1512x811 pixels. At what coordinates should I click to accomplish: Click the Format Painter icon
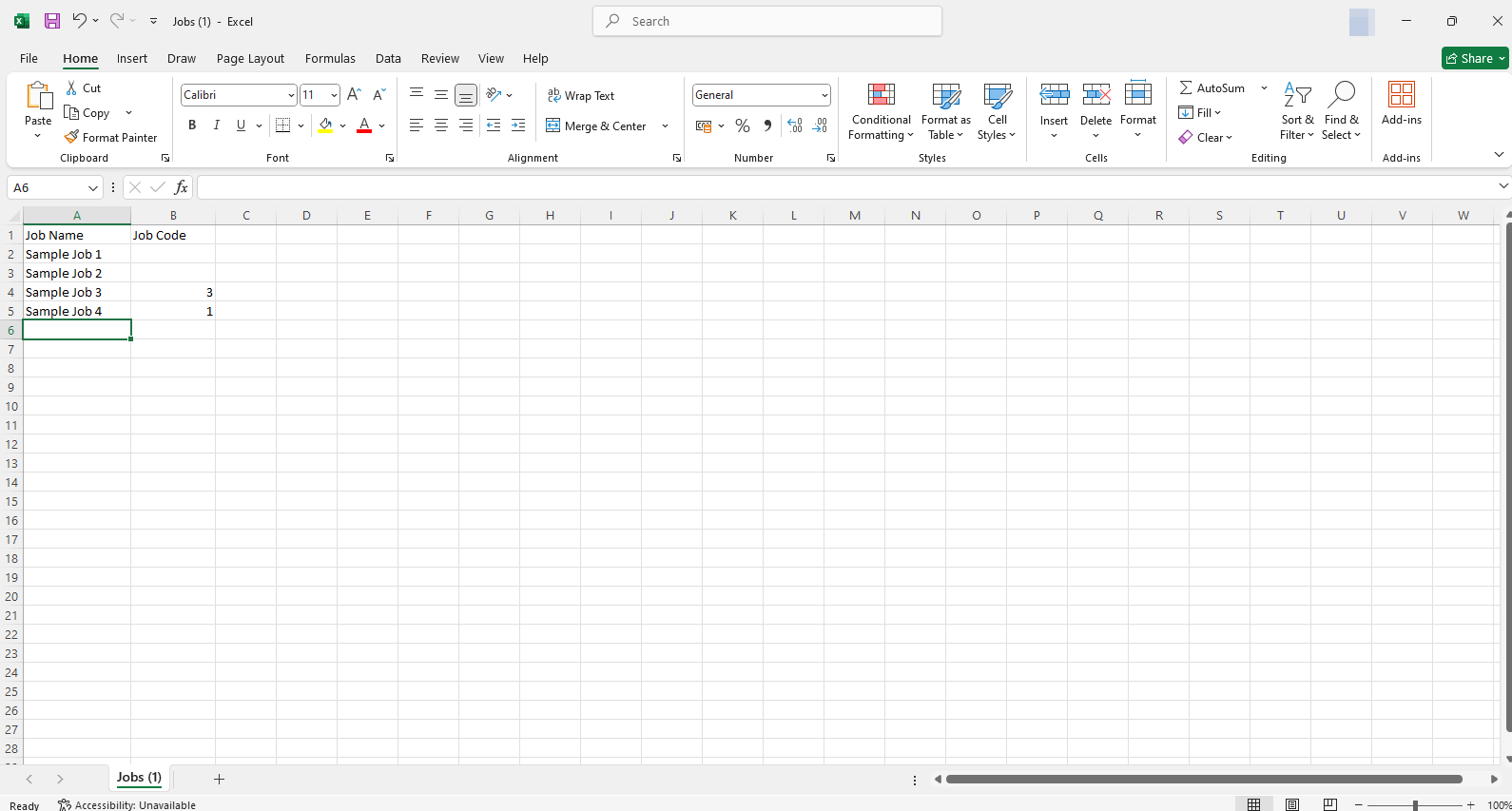(71, 138)
